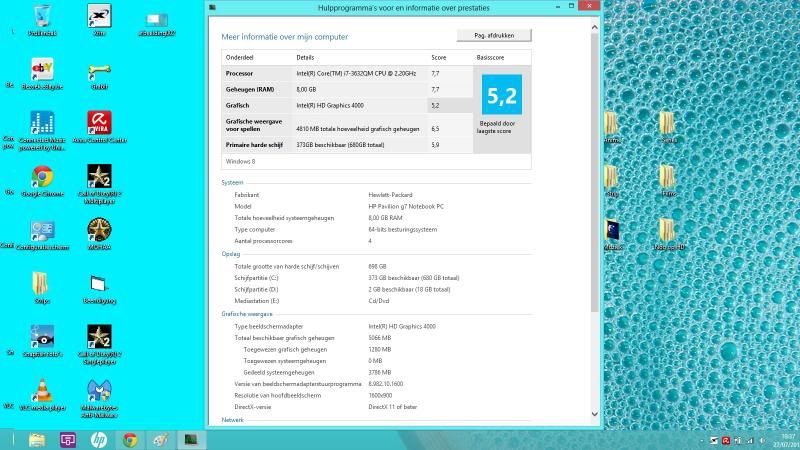The height and width of the screenshot is (450, 800).
Task: Open the Configuratiescherm desktop shortcut
Action: [42, 234]
